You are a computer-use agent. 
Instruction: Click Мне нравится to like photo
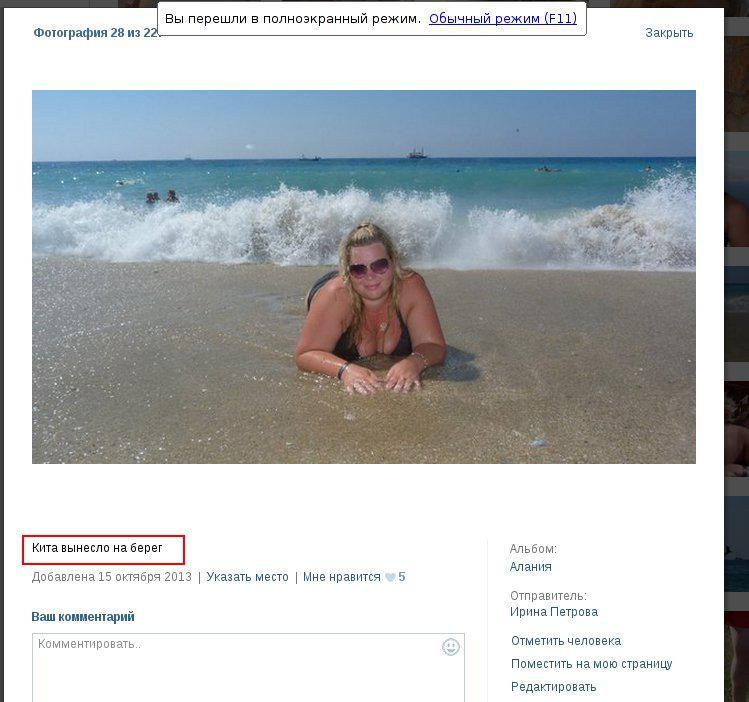click(342, 577)
